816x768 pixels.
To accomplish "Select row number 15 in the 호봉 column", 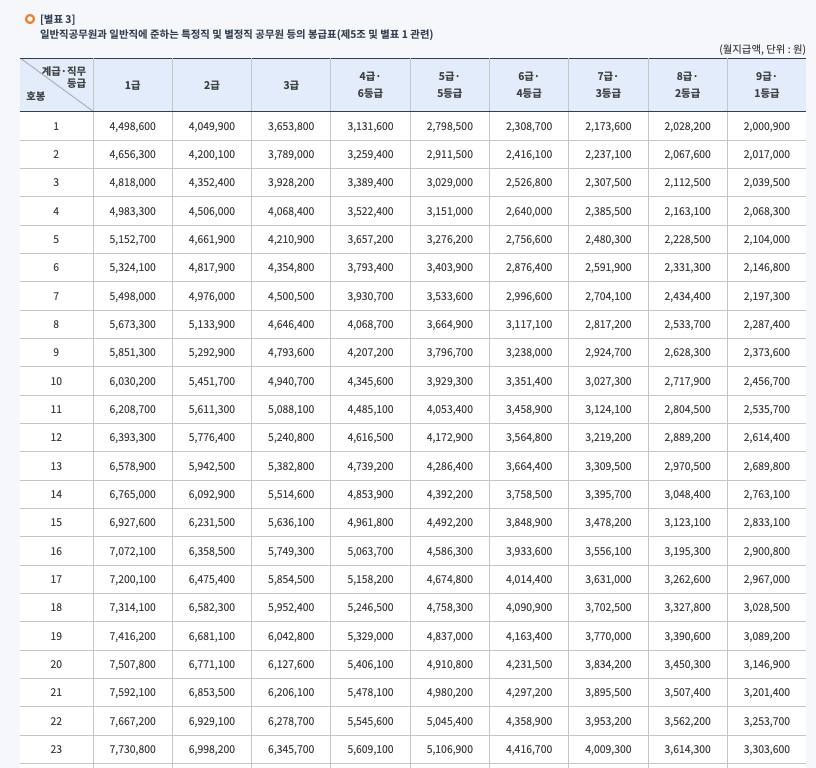I will (56, 523).
